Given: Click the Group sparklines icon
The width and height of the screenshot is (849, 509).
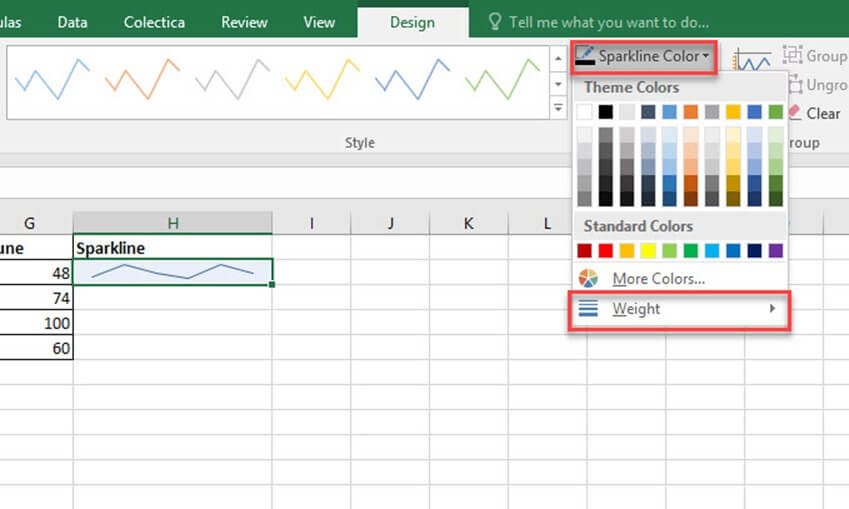Looking at the screenshot, I should (793, 56).
